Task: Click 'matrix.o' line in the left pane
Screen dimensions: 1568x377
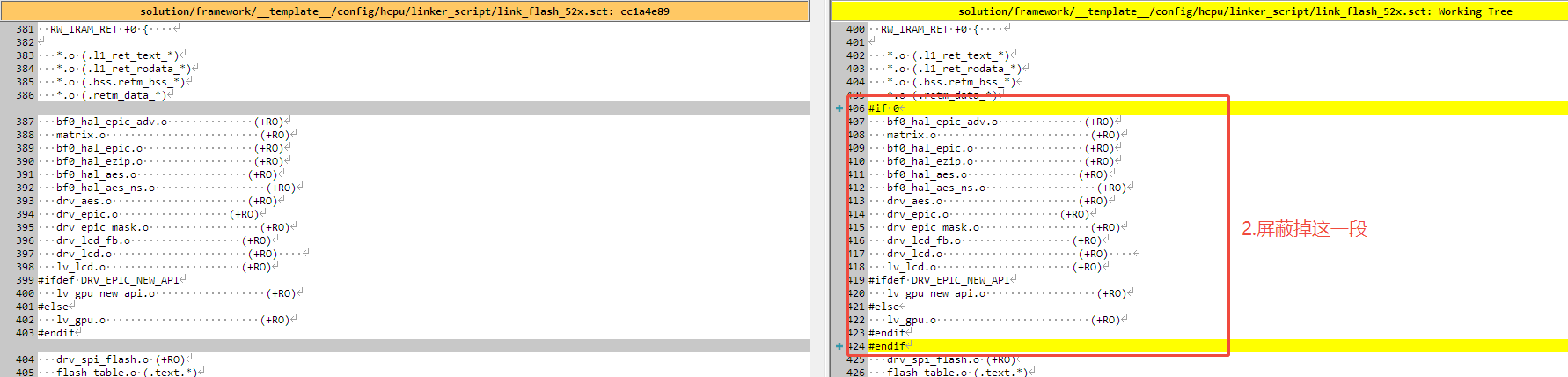Action: click(81, 135)
